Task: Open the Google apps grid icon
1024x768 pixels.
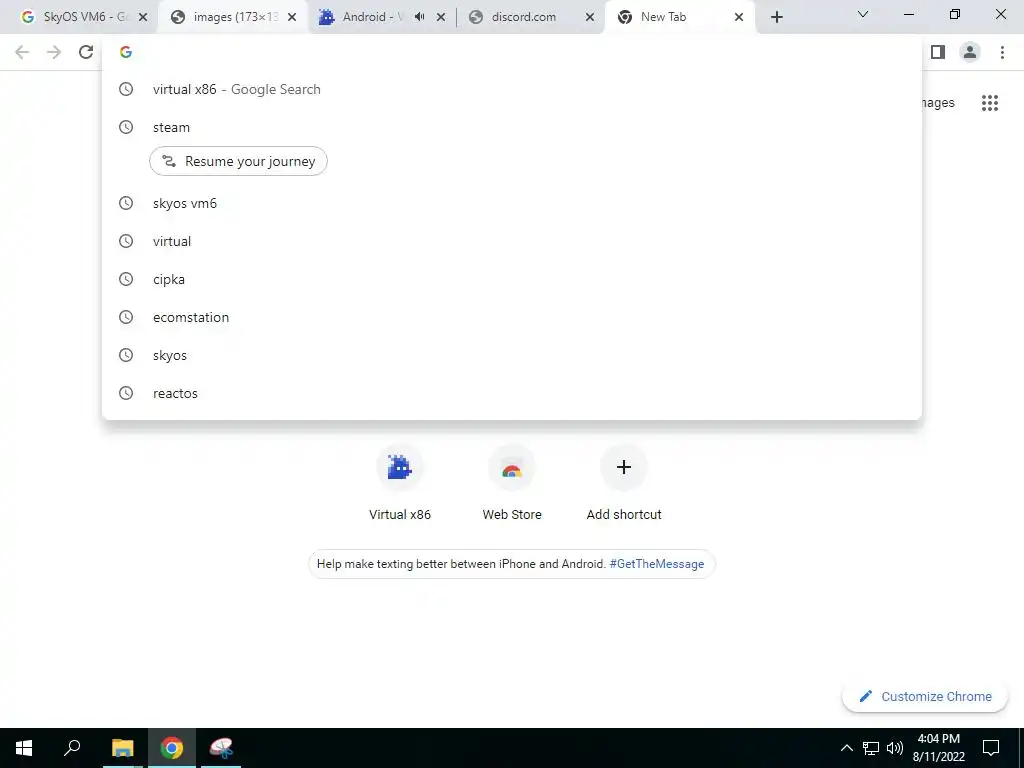Action: pyautogui.click(x=989, y=103)
